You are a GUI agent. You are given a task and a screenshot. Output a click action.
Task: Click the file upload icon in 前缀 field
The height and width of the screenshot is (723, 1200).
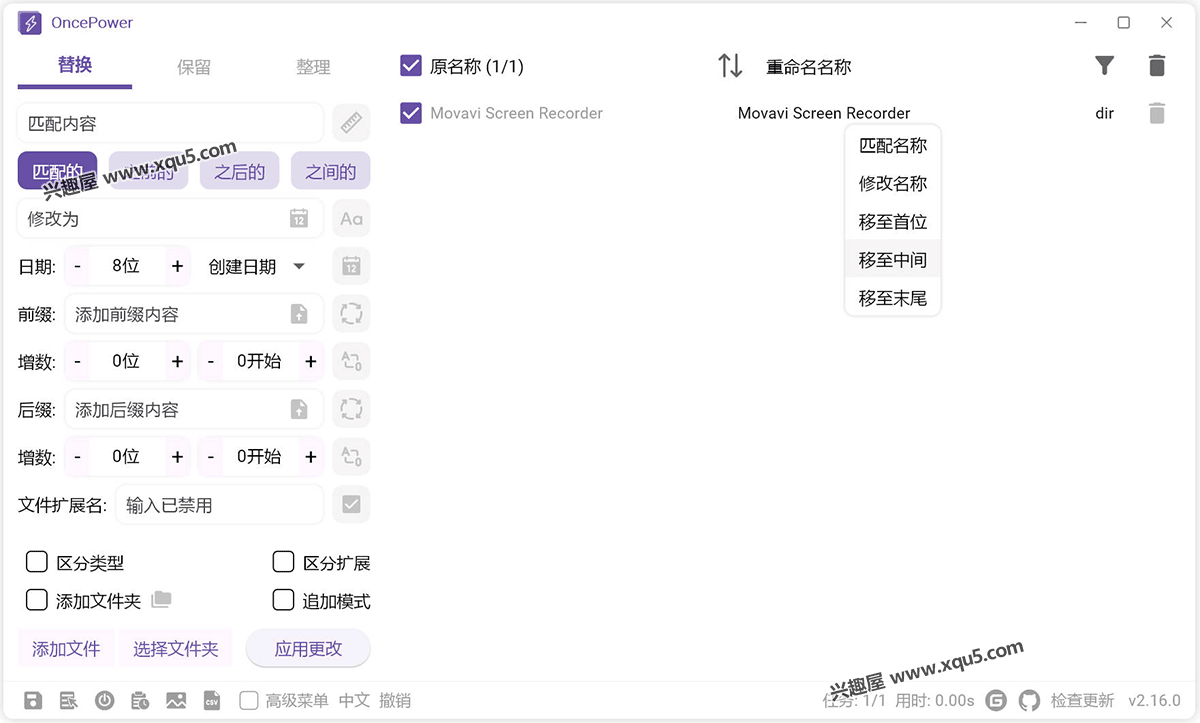(x=298, y=314)
